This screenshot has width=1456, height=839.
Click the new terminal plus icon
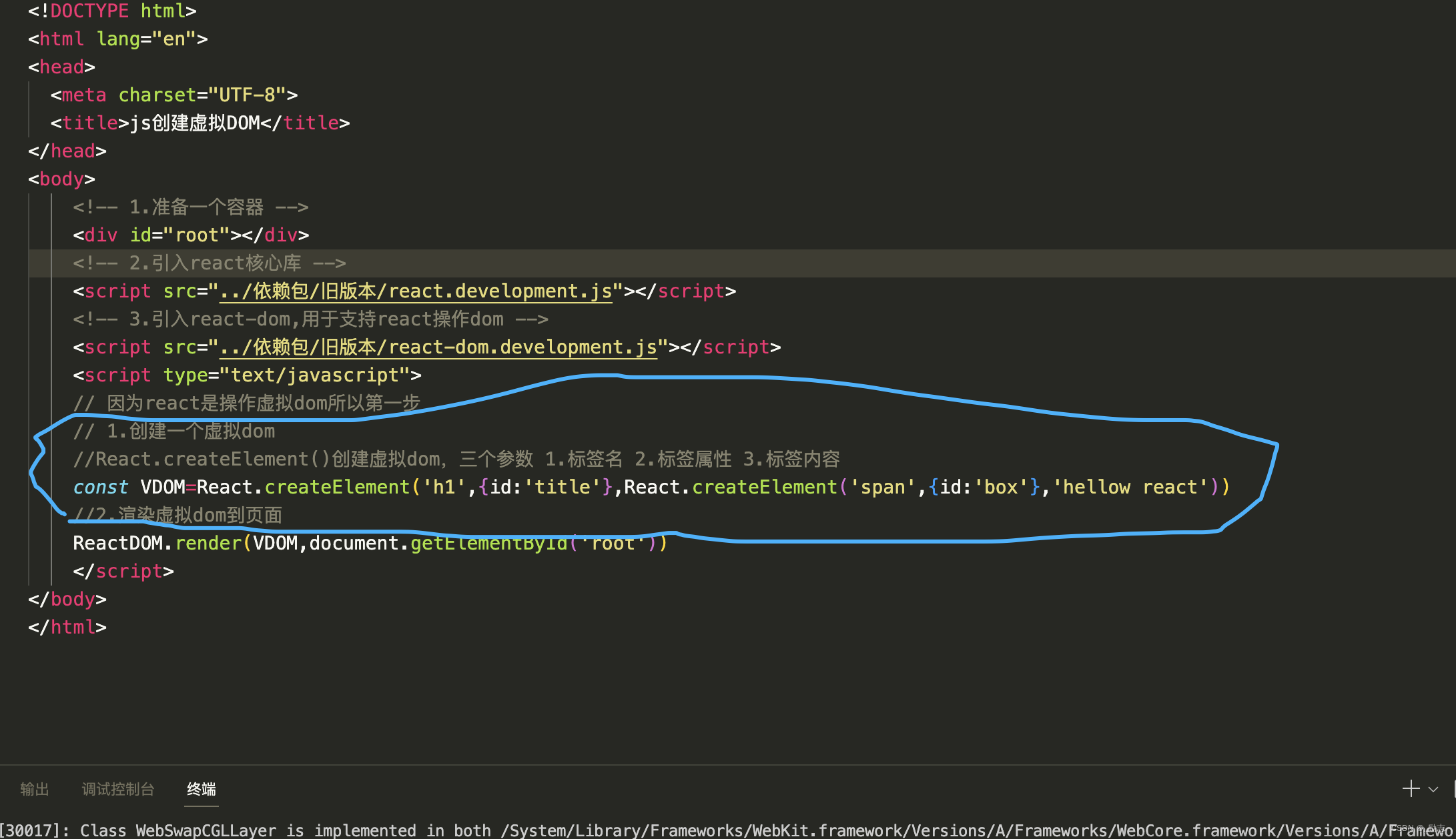click(1411, 789)
